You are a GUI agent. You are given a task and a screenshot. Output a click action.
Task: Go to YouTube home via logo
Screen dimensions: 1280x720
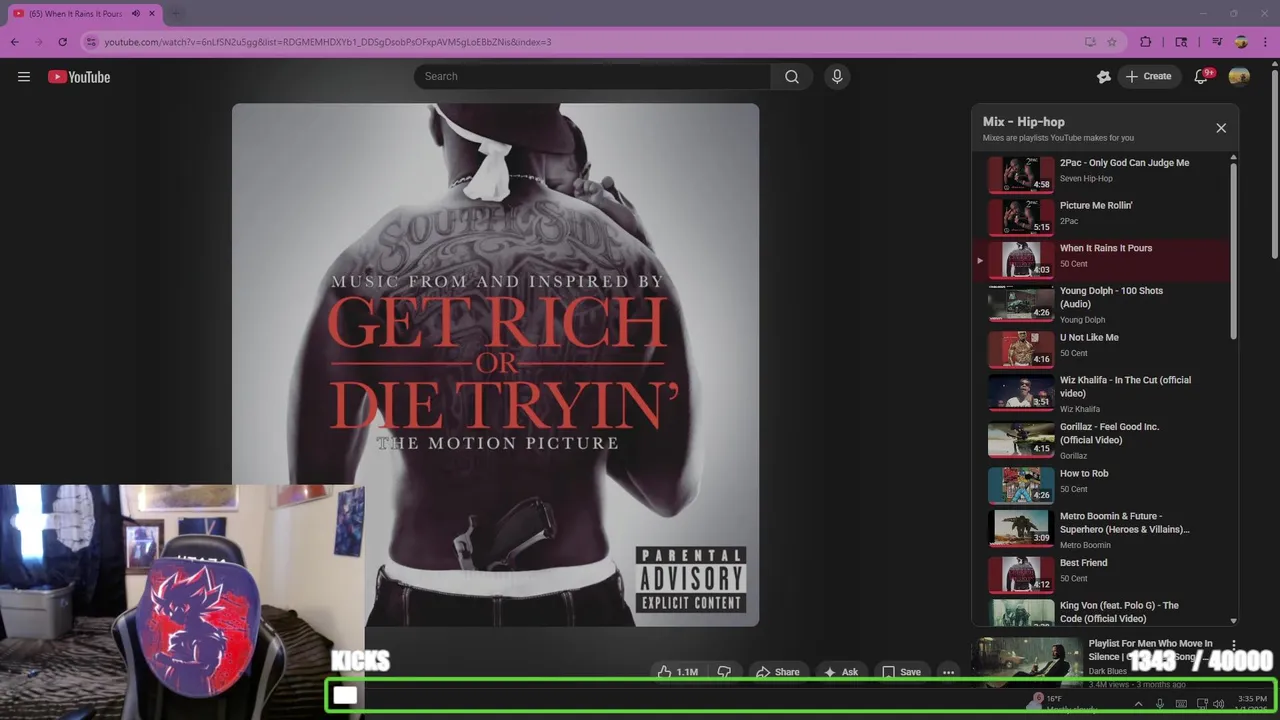[79, 77]
